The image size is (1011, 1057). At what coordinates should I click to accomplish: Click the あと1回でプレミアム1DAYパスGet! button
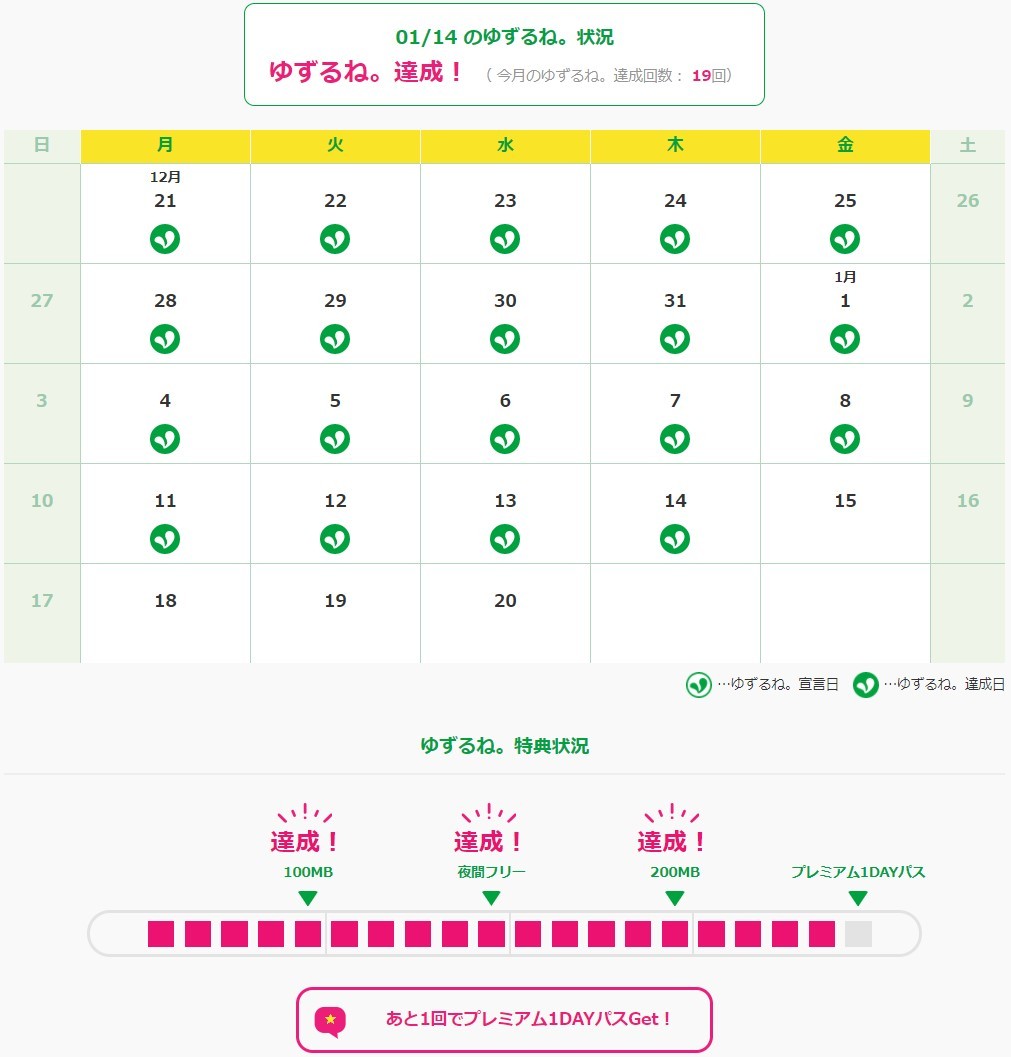(504, 1020)
